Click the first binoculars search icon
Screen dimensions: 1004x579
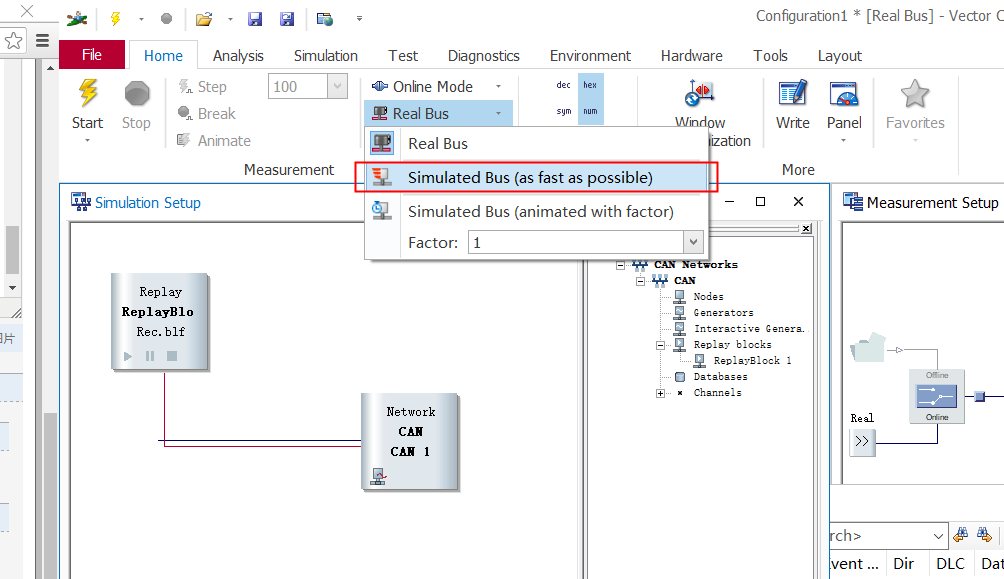960,535
